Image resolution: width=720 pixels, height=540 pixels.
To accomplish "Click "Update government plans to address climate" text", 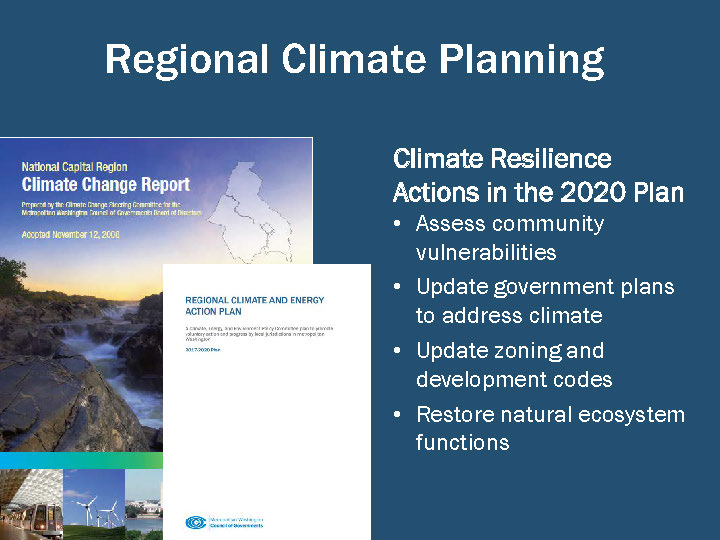I will click(544, 301).
